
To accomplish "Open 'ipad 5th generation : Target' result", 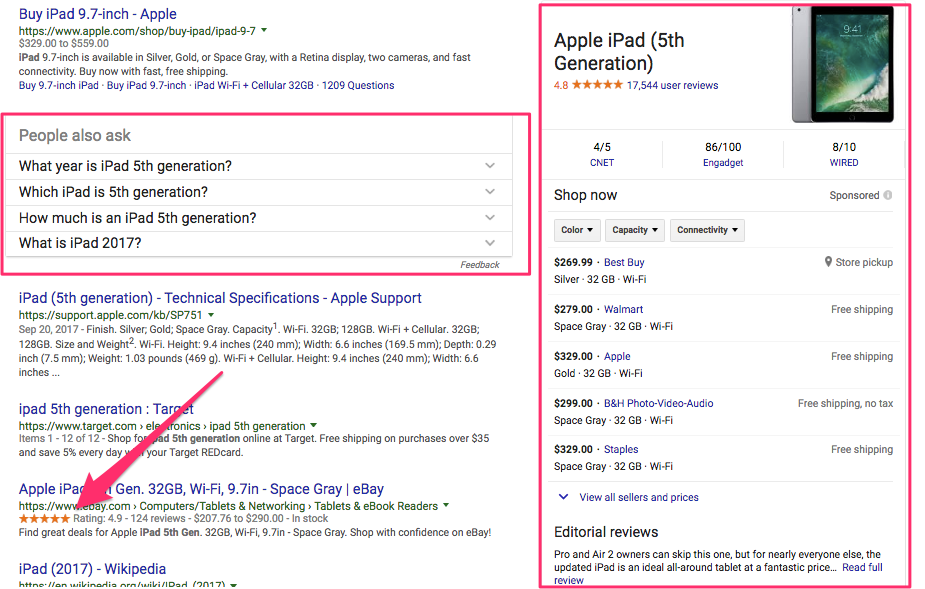I will click(x=106, y=409).
